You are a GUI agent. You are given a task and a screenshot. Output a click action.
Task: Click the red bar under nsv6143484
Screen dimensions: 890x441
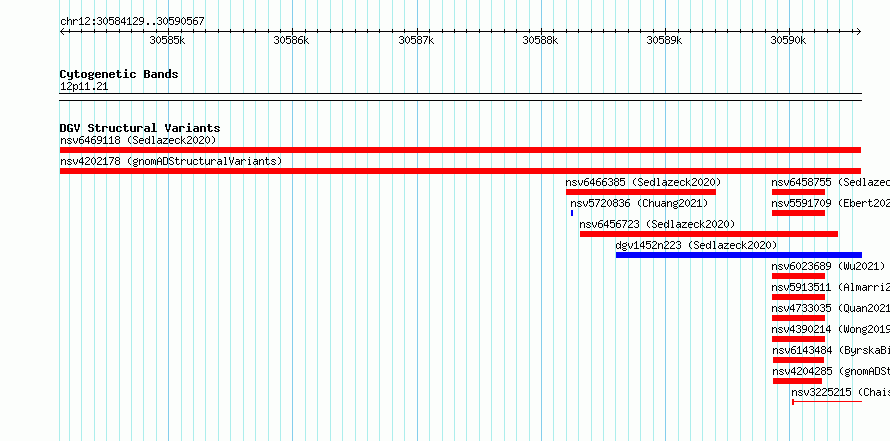(798, 360)
